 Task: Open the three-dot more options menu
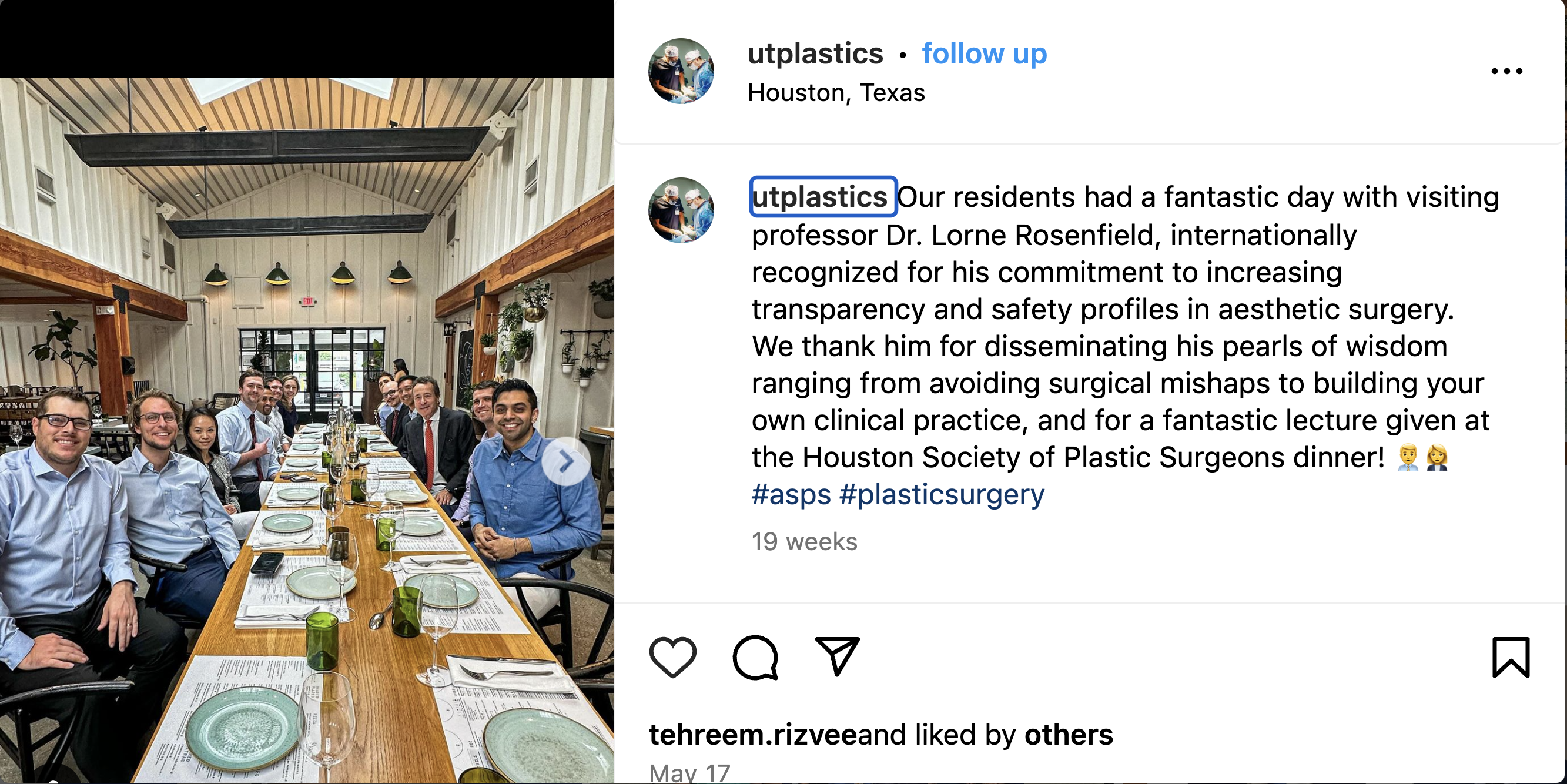(x=1506, y=71)
